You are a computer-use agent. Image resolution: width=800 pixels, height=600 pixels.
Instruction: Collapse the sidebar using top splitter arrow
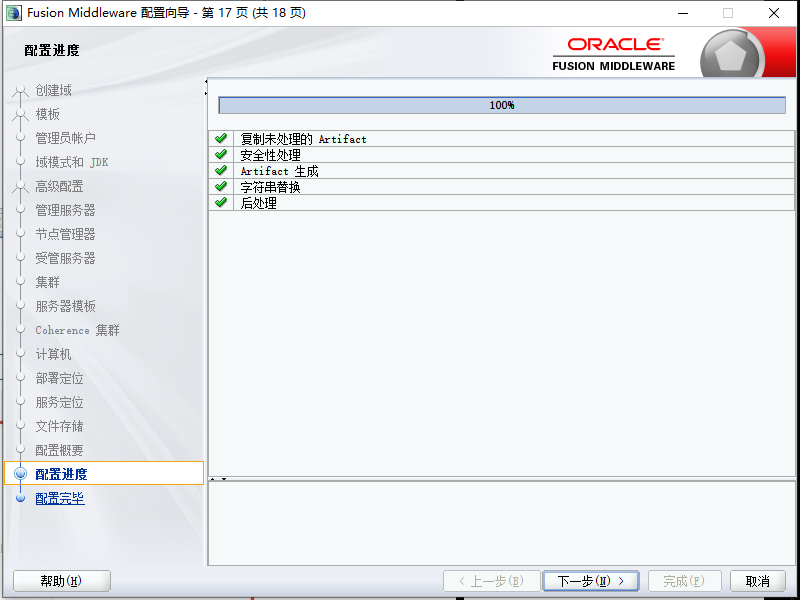point(206,82)
